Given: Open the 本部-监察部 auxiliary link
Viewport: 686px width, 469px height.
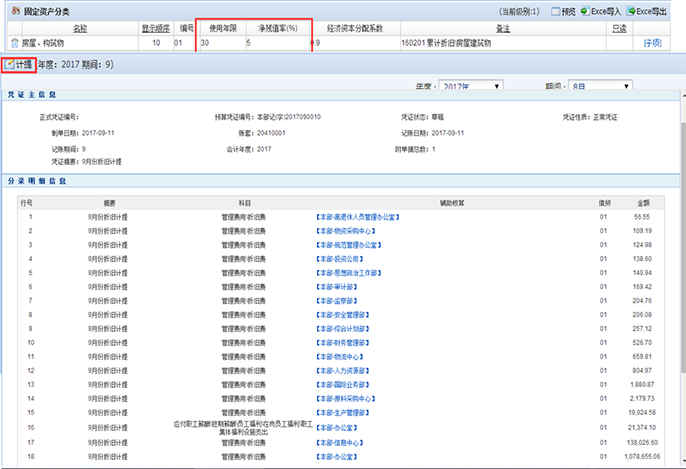Looking at the screenshot, I should tap(336, 301).
